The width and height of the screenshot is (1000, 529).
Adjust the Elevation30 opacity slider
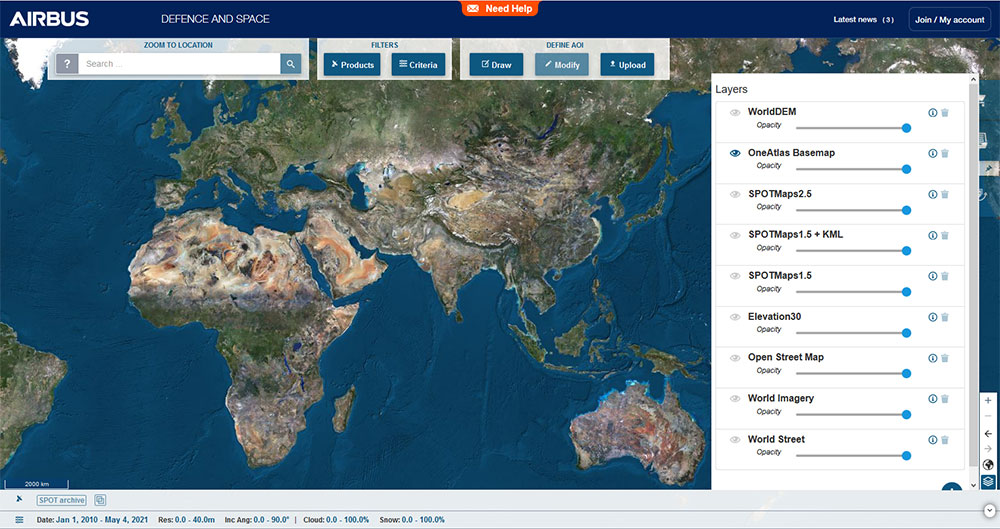[906, 333]
